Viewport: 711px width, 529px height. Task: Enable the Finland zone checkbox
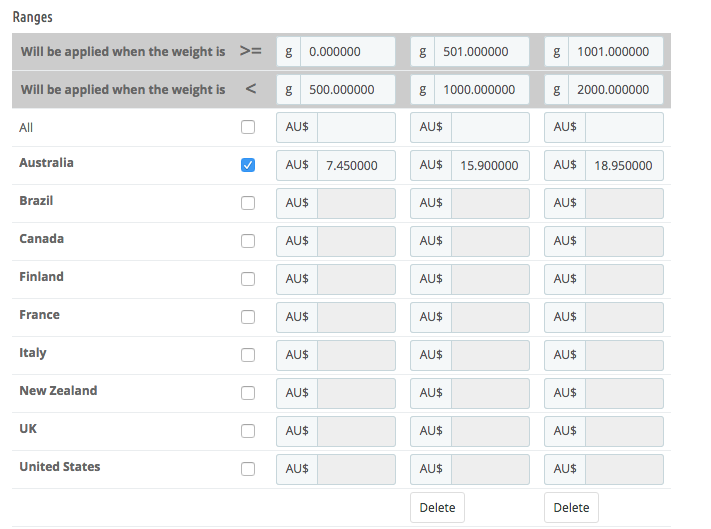coord(248,279)
